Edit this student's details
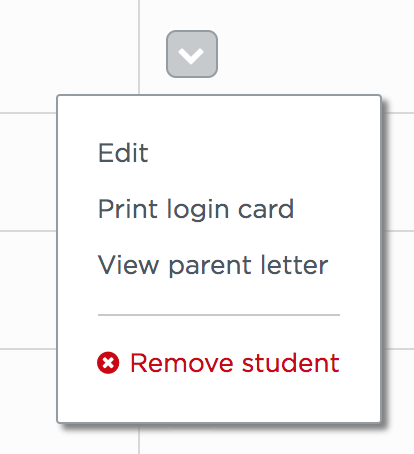Image resolution: width=414 pixels, height=454 pixels. coord(123,153)
